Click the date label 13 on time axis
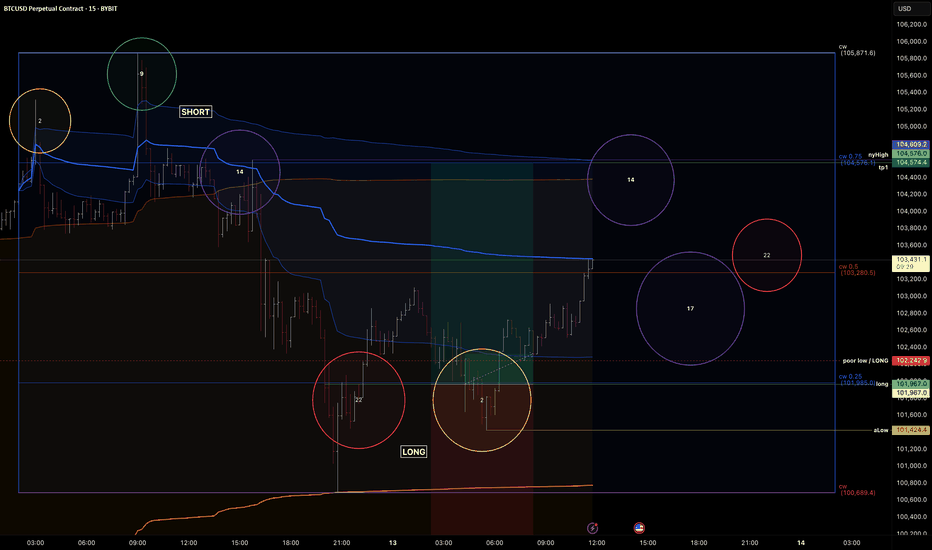 [x=393, y=542]
